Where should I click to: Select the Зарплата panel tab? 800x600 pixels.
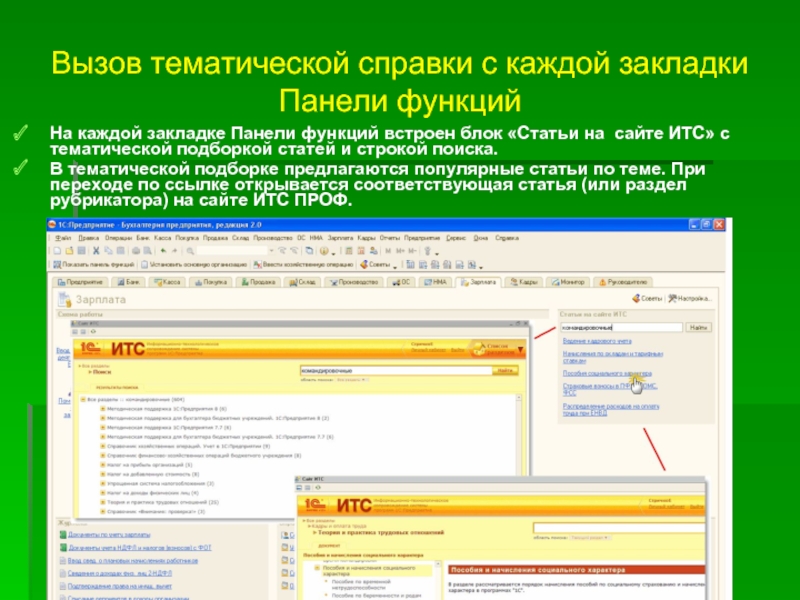click(x=479, y=282)
